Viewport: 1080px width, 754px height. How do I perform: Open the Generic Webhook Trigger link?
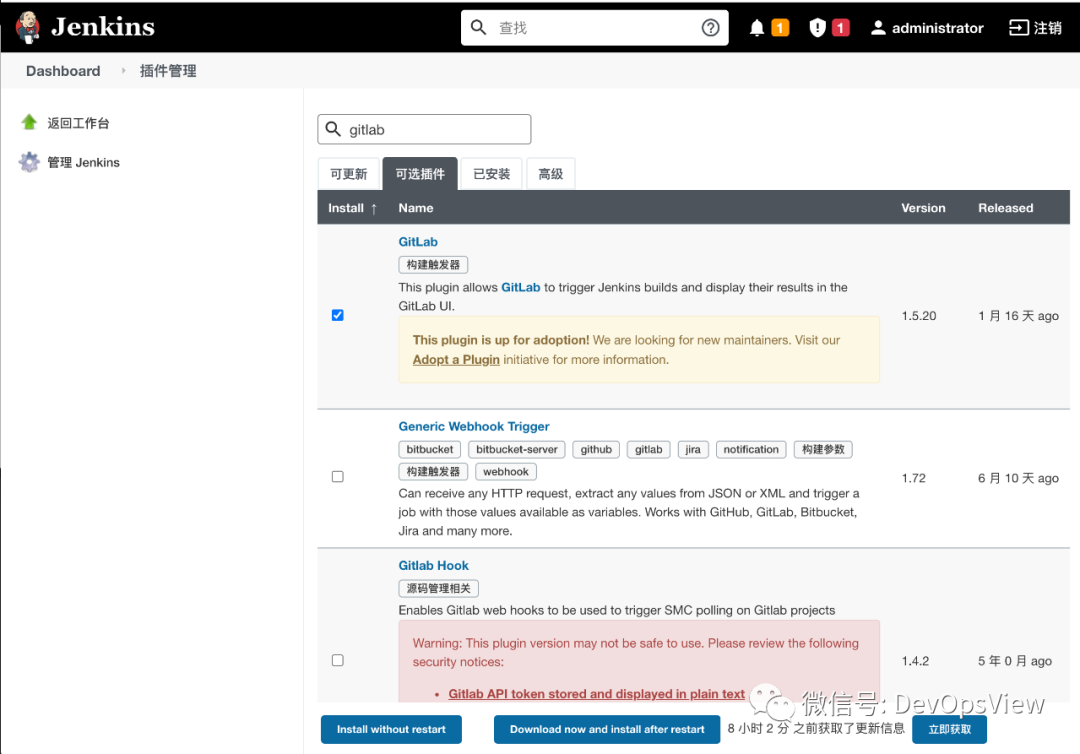[474, 426]
